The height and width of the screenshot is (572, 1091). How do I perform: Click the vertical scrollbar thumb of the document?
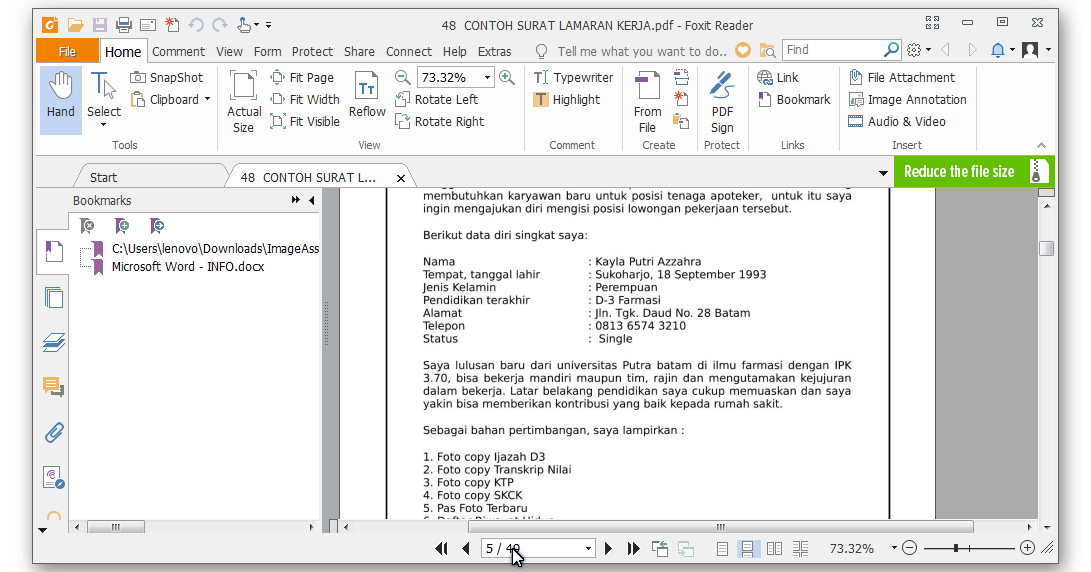(1046, 248)
